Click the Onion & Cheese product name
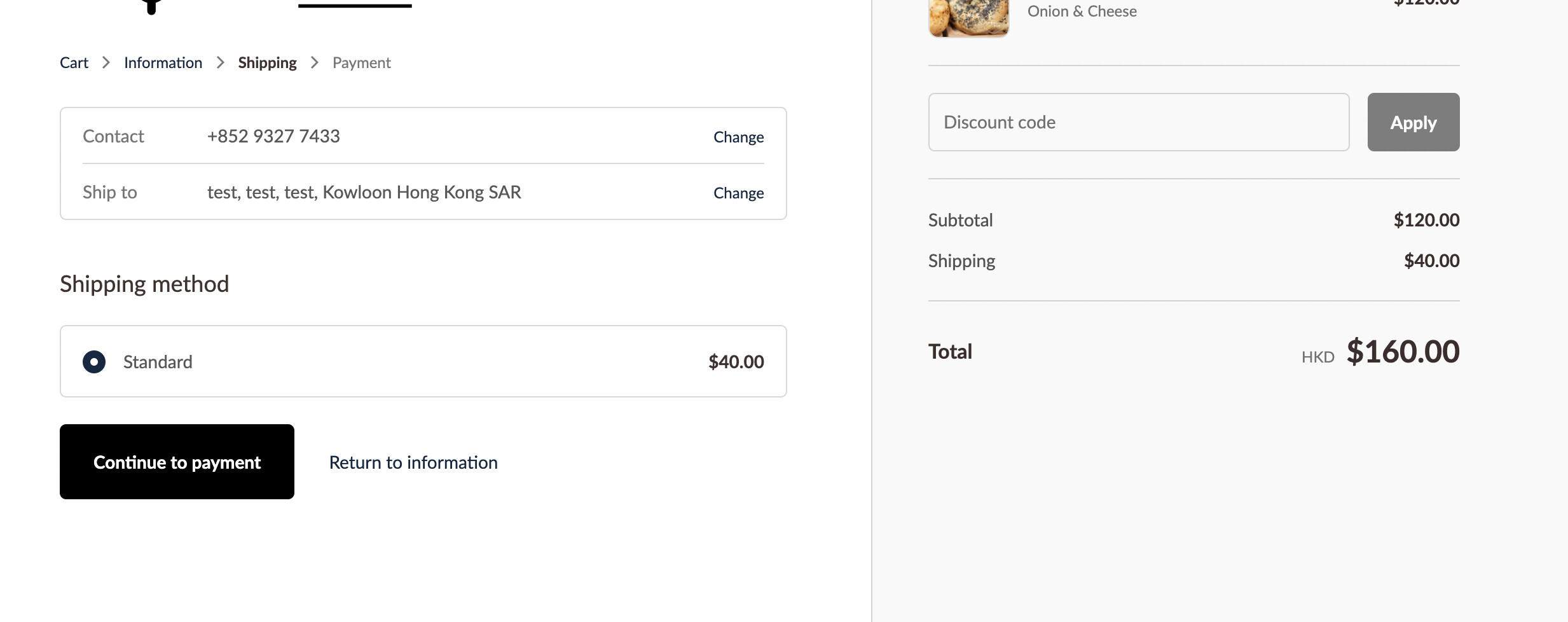The image size is (1568, 622). 1082,11
